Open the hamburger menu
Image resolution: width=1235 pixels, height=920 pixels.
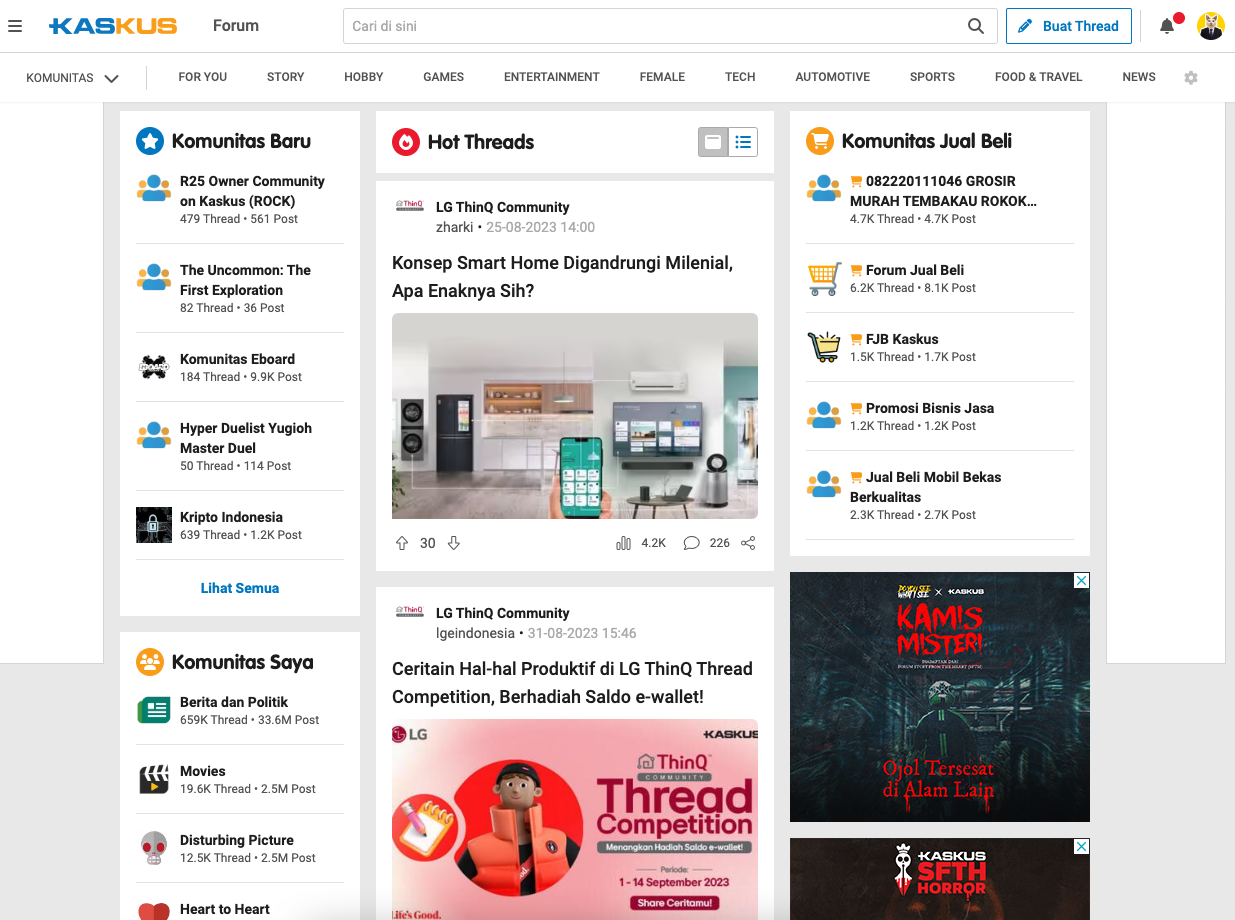tap(15, 26)
